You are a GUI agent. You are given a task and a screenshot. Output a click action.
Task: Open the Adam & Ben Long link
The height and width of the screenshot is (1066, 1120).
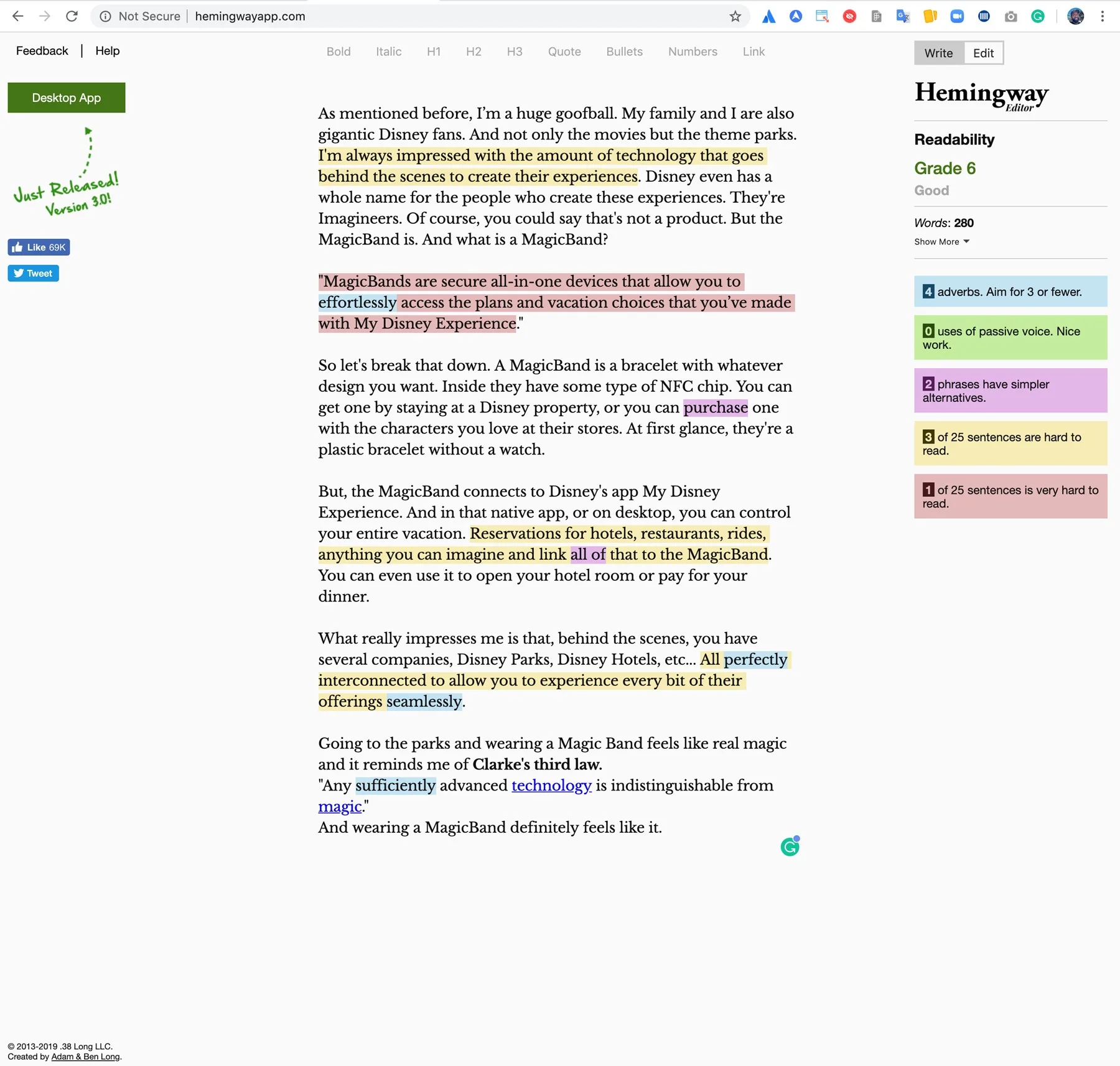85,1057
